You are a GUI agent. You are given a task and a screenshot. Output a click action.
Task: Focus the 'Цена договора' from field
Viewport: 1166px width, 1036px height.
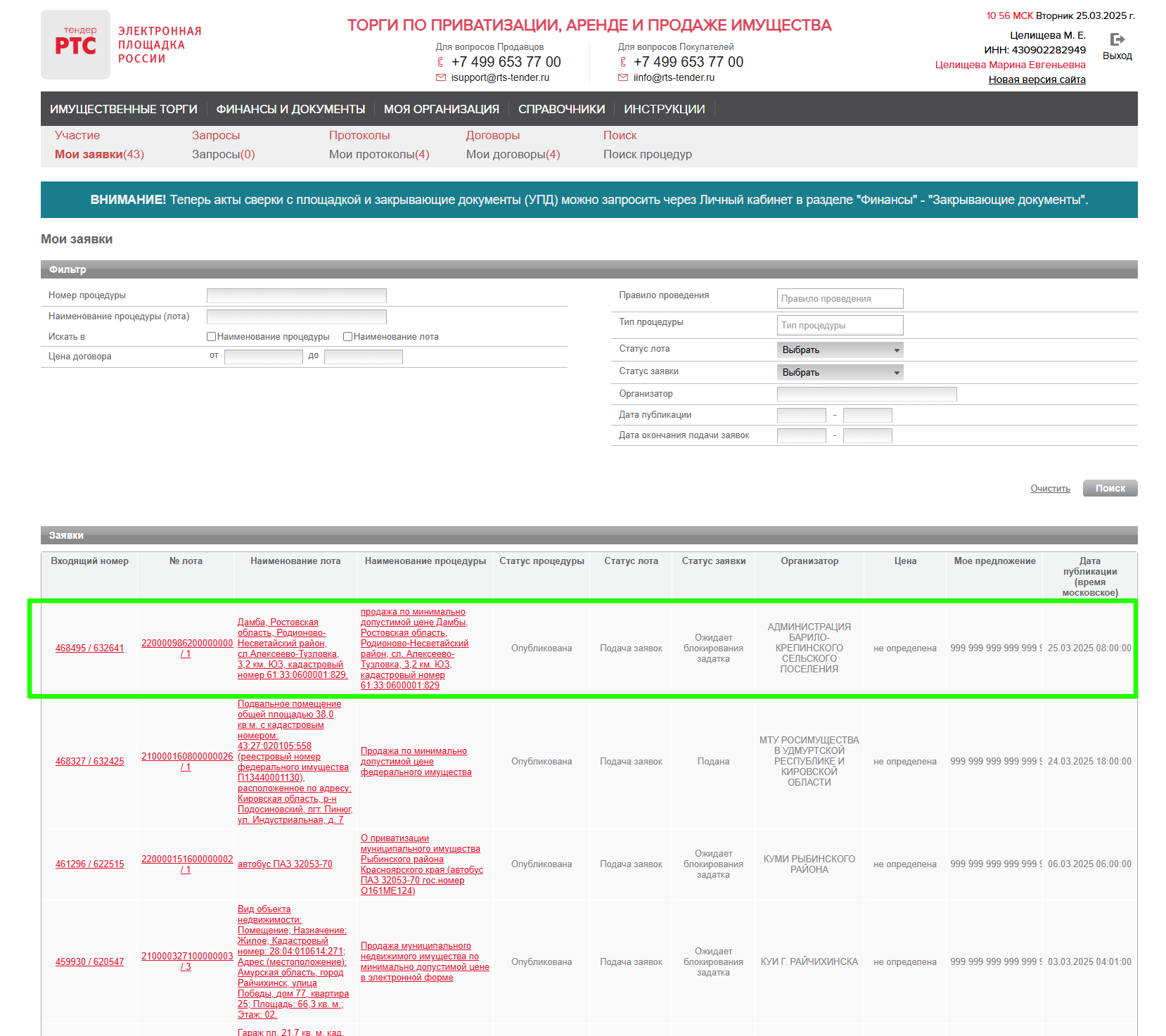264,357
